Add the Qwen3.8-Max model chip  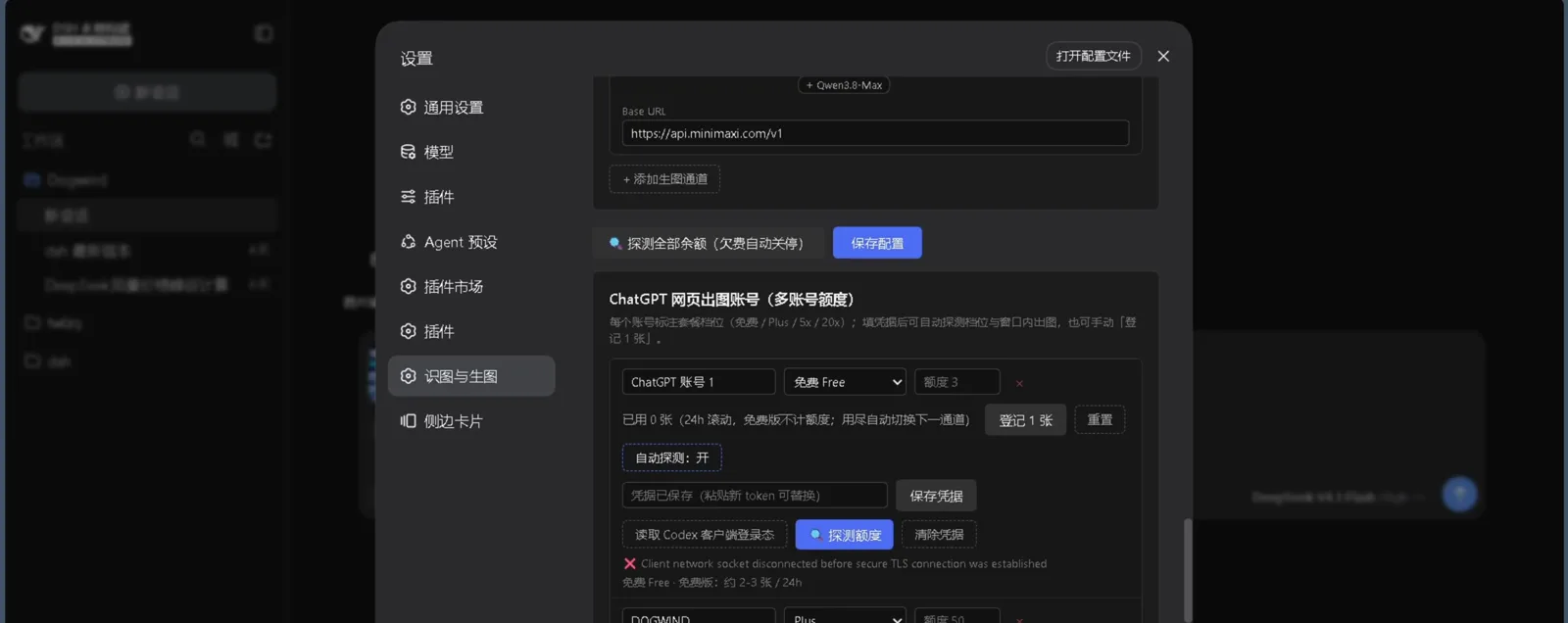(844, 85)
